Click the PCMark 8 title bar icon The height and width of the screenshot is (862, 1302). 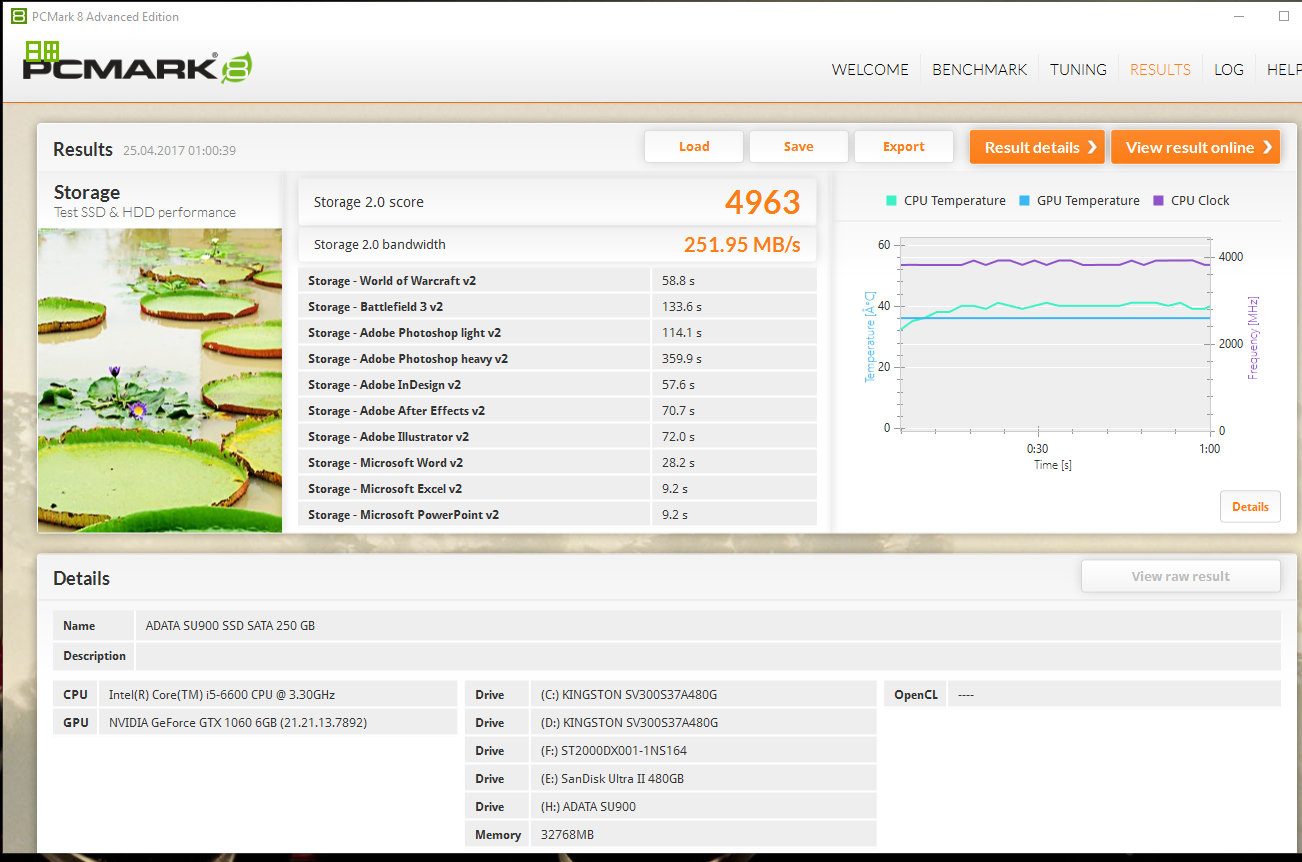(18, 16)
